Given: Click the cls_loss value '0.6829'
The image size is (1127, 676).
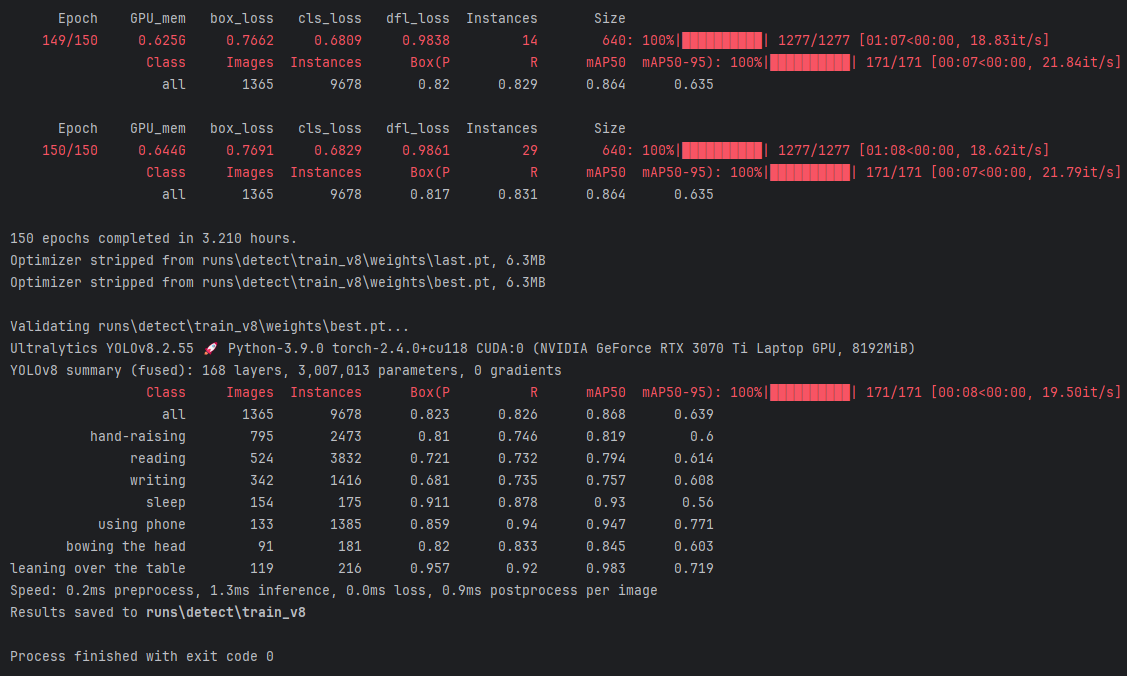Looking at the screenshot, I should point(338,150).
